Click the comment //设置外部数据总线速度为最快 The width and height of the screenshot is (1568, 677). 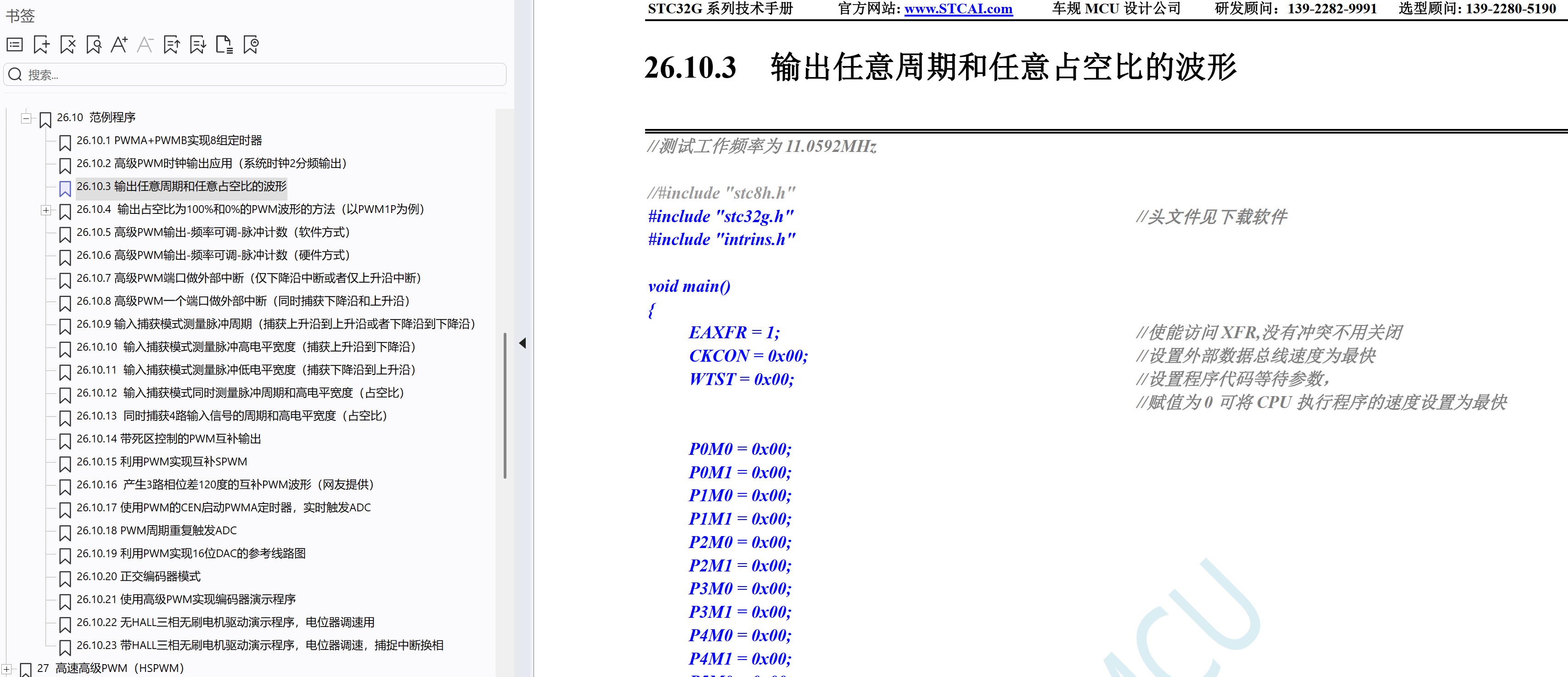point(1255,356)
